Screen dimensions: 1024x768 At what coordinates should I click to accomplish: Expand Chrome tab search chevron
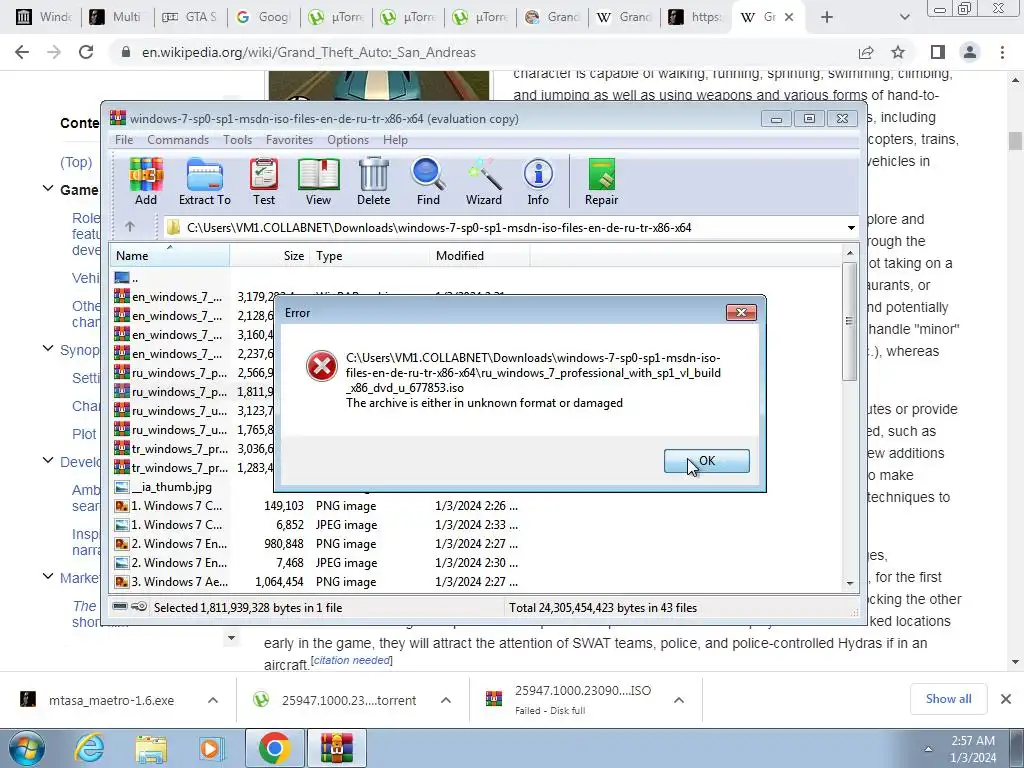click(x=904, y=17)
